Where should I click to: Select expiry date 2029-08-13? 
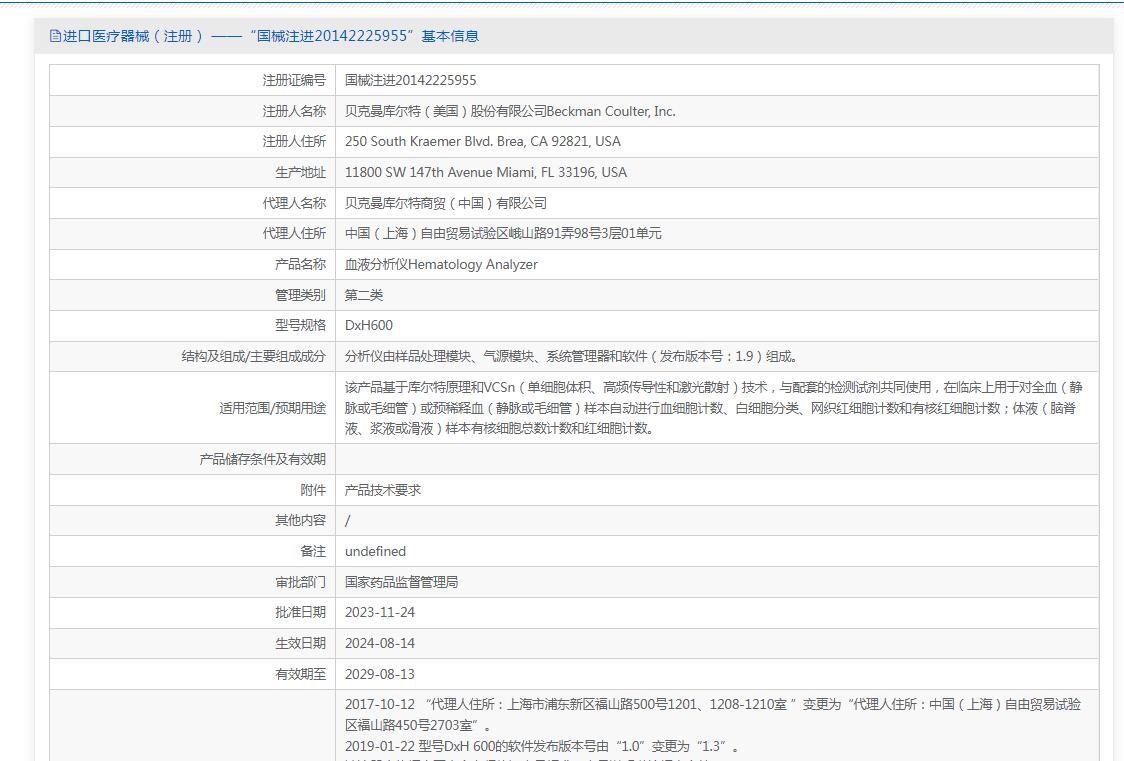(x=380, y=674)
